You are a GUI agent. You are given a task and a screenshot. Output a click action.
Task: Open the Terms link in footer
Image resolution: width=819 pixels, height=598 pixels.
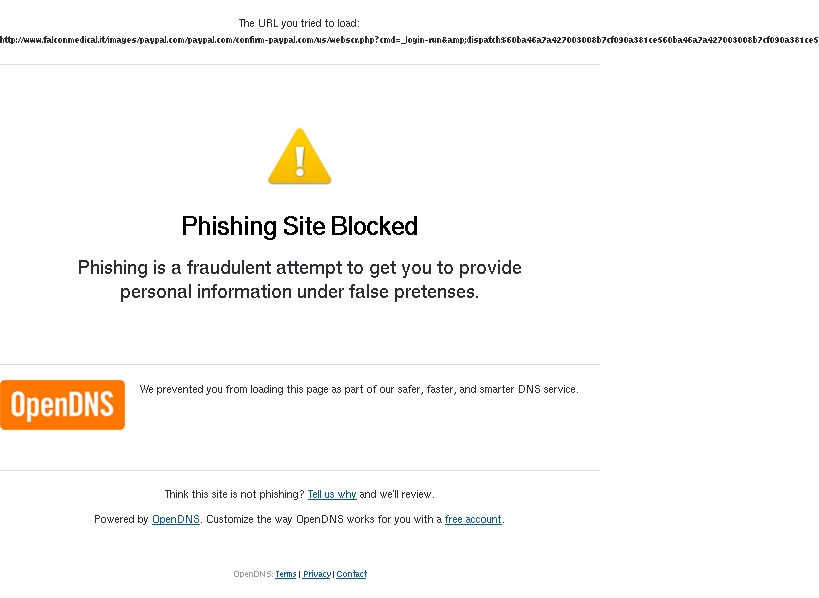coord(286,574)
